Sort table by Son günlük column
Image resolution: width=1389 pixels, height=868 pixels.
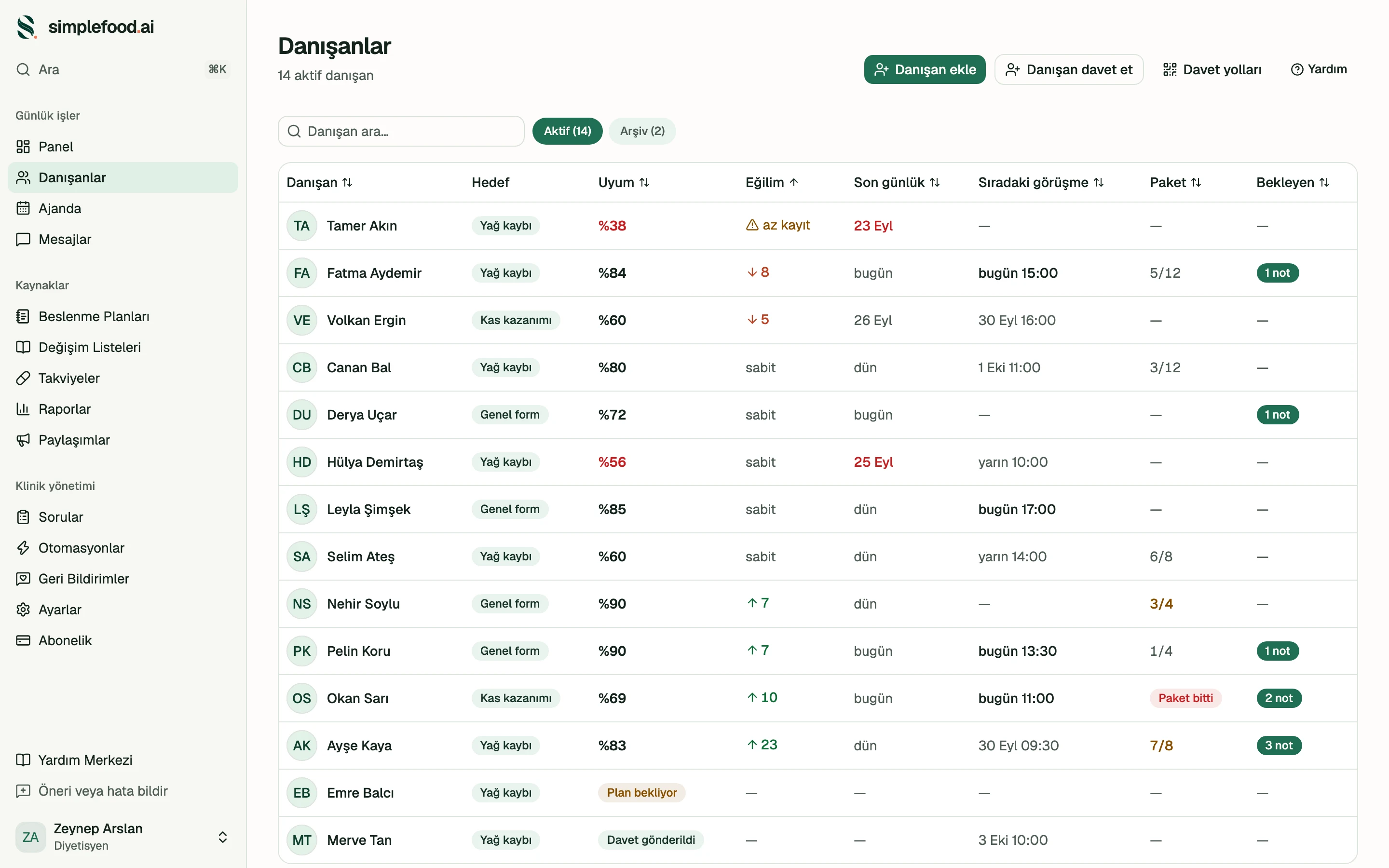point(897,183)
